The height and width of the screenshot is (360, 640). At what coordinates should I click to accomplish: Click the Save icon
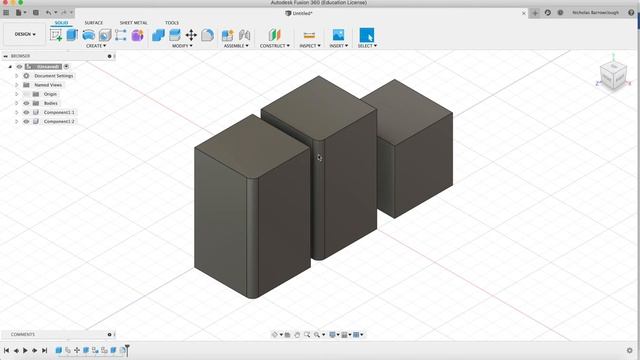tap(36, 13)
